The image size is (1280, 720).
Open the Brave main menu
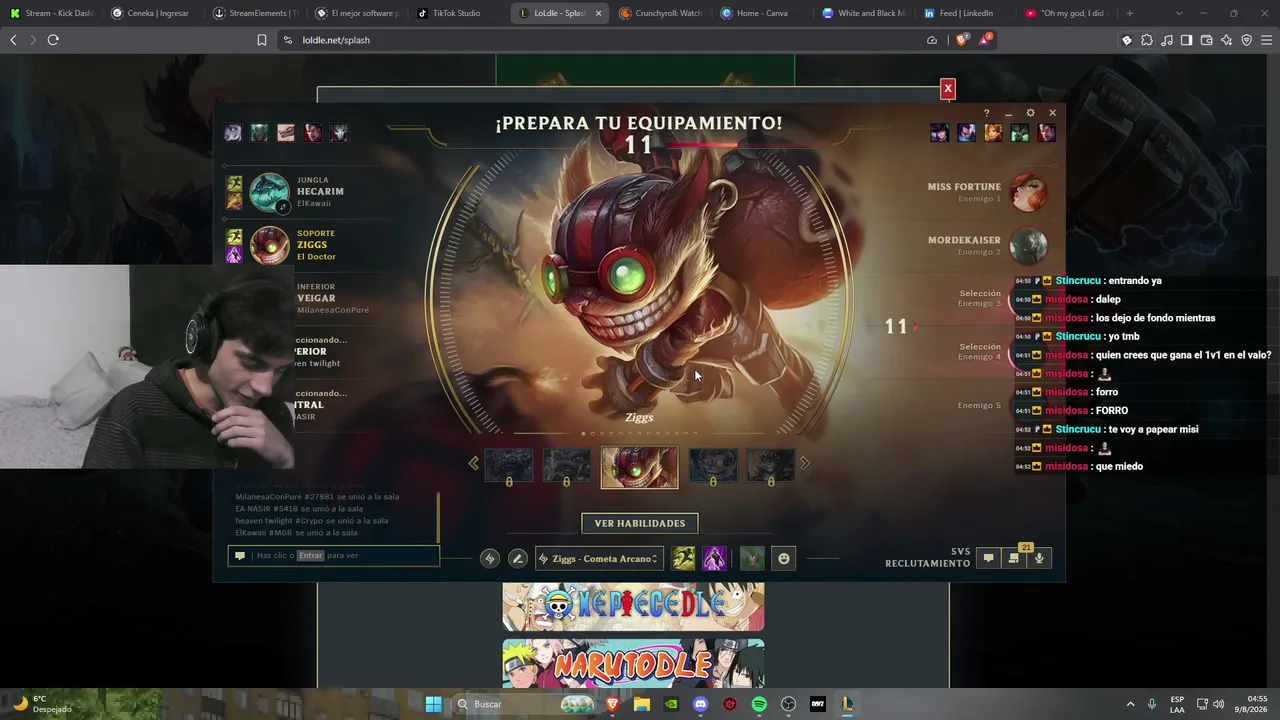tap(1266, 40)
